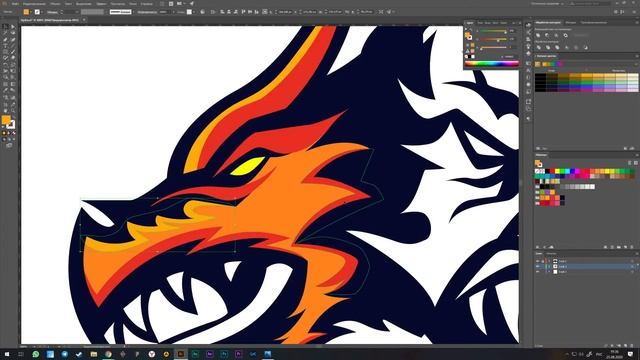Image resolution: width=640 pixels, height=360 pixels.
Task: Select the Direct Selection (white arrow) tool
Action: point(13,27)
